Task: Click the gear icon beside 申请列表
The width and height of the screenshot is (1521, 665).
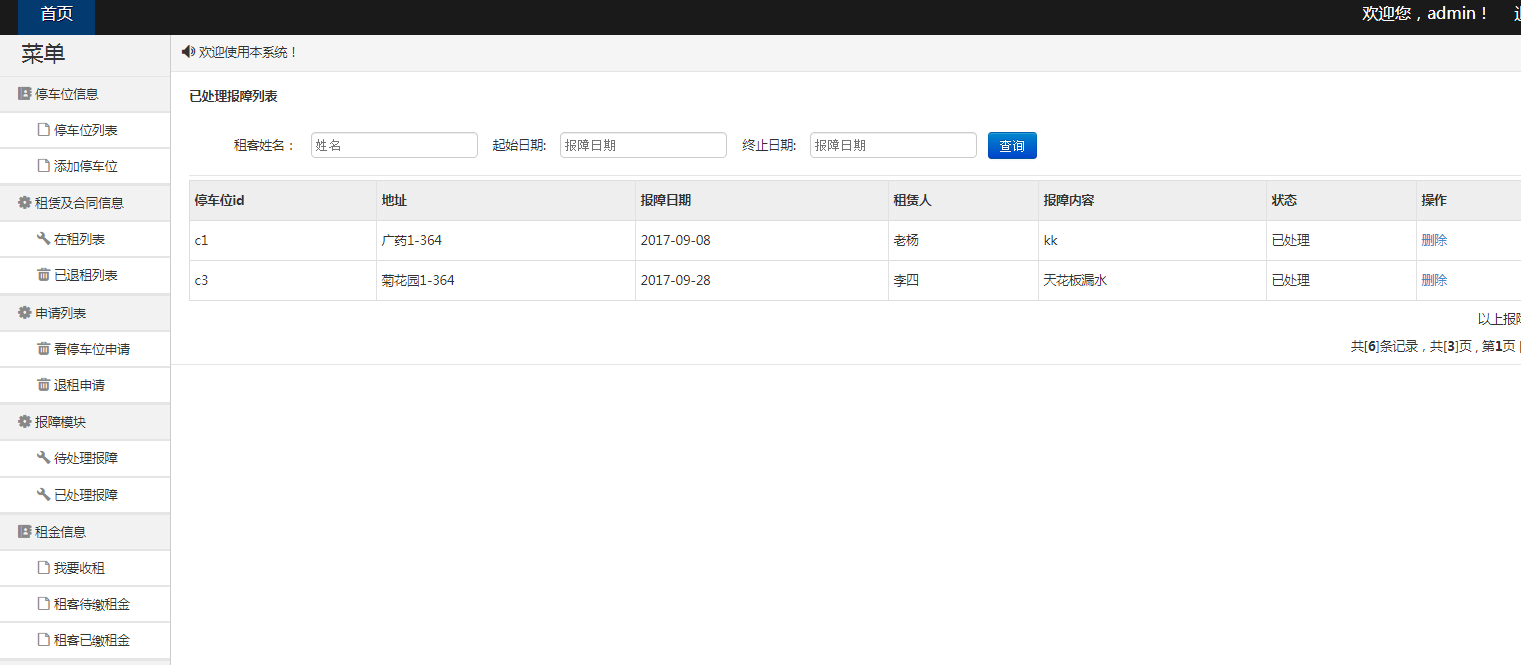Action: pyautogui.click(x=25, y=313)
